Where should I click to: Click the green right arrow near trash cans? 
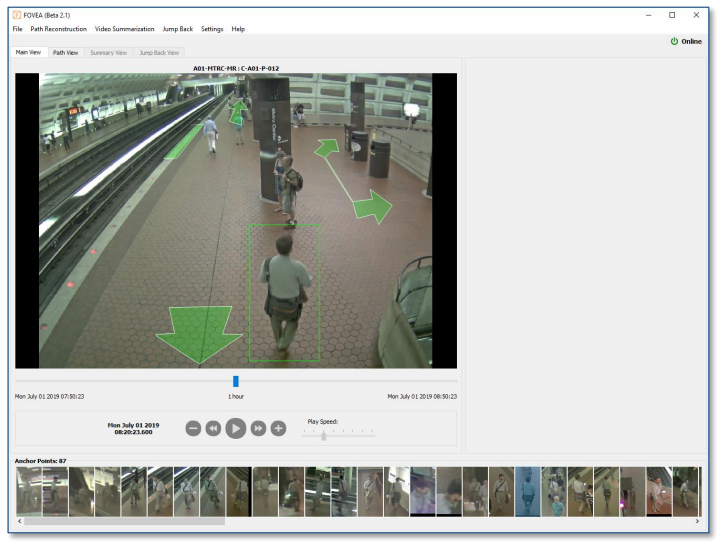[x=373, y=207]
